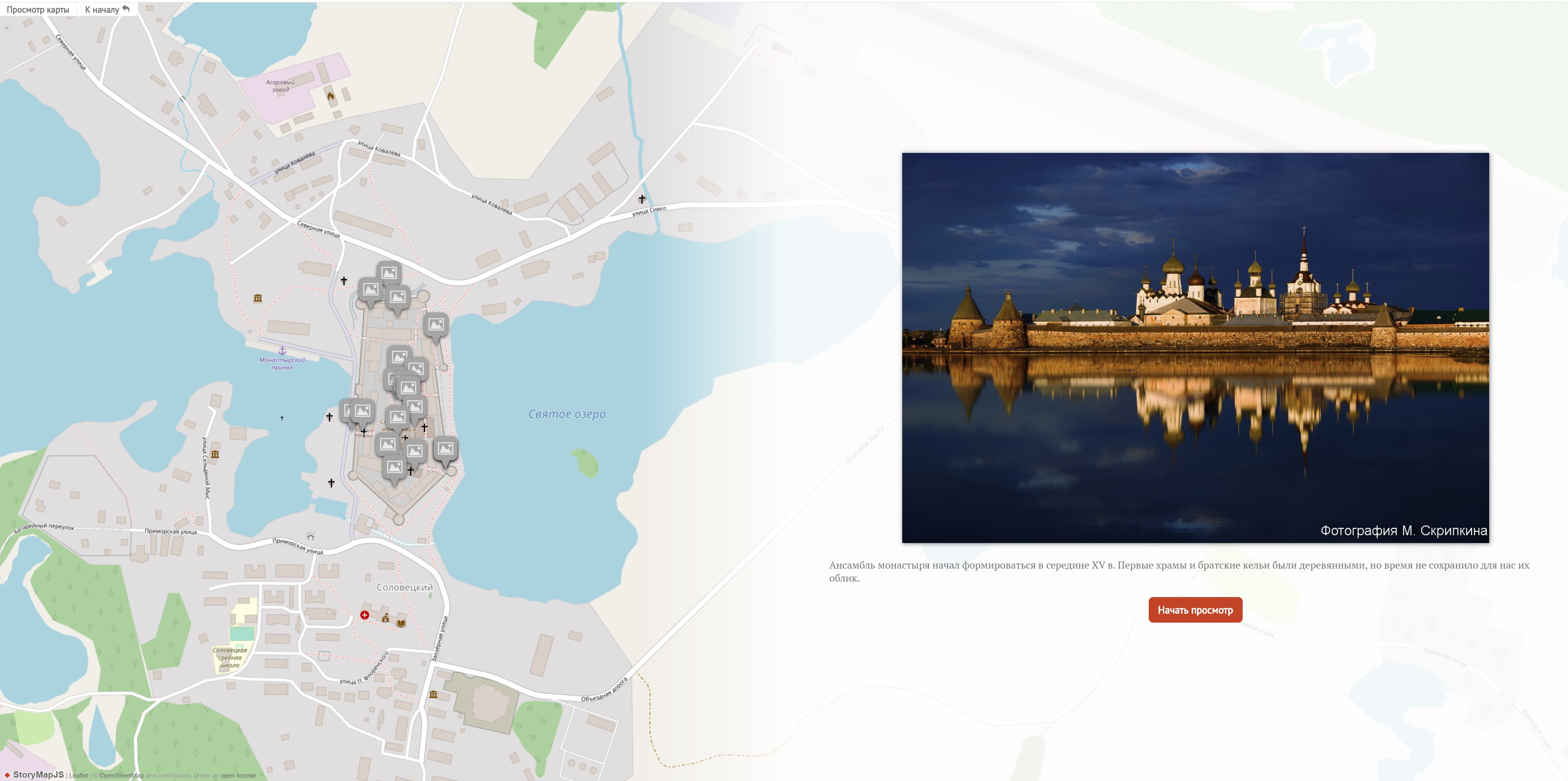
Task: Select the northernmost photo marker on the map
Action: 389,274
